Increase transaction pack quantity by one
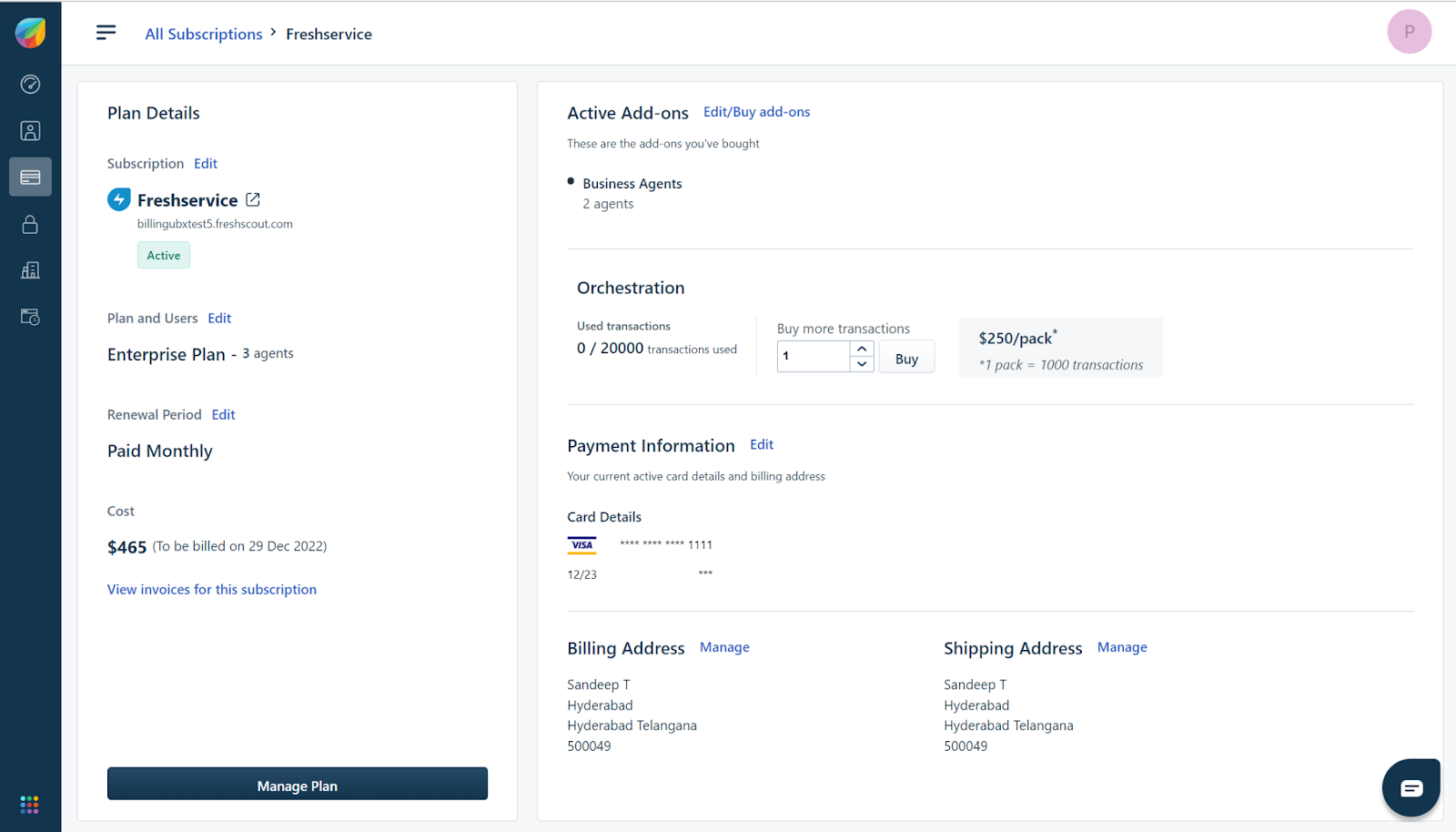 click(x=862, y=350)
